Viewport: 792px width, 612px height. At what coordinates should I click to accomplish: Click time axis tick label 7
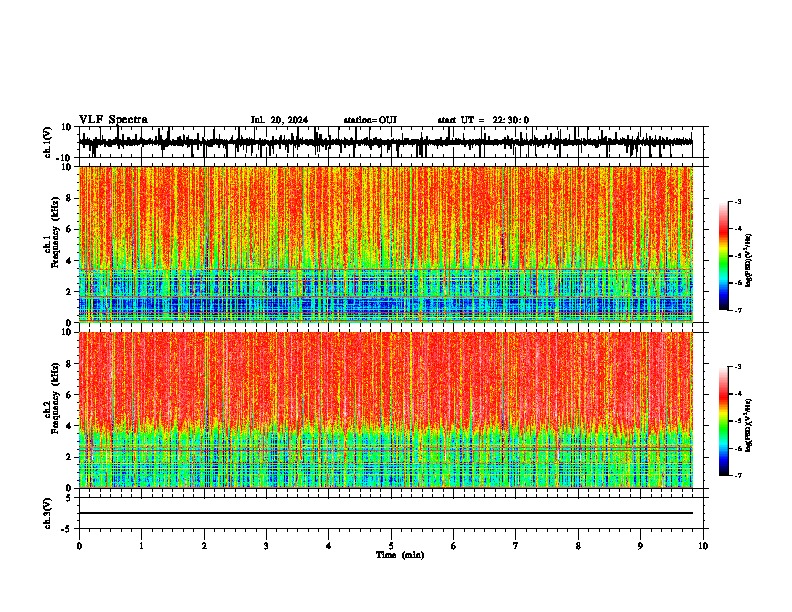click(x=516, y=546)
